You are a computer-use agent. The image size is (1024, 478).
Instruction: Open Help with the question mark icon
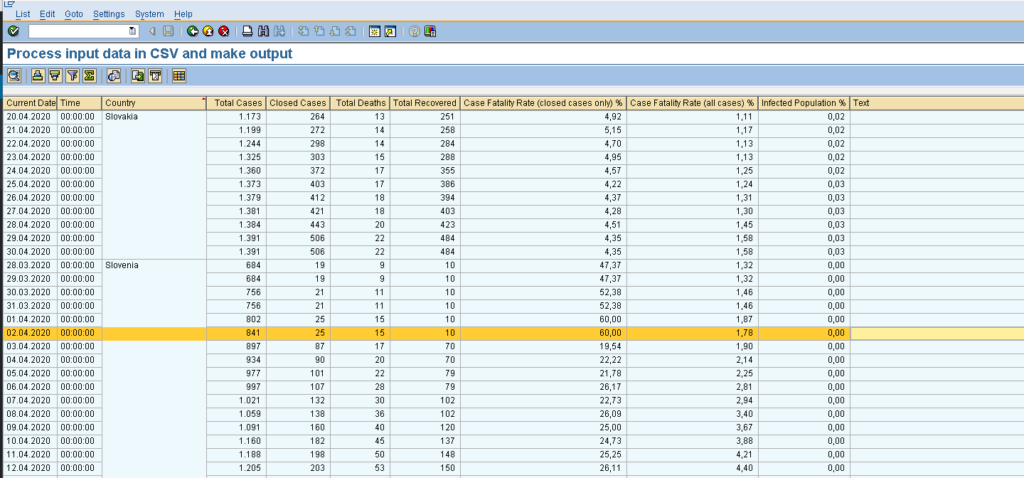point(414,31)
